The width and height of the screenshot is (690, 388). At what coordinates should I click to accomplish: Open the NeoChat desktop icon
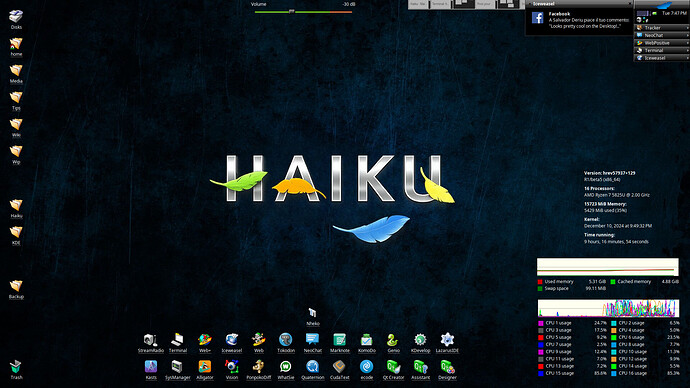pos(312,340)
